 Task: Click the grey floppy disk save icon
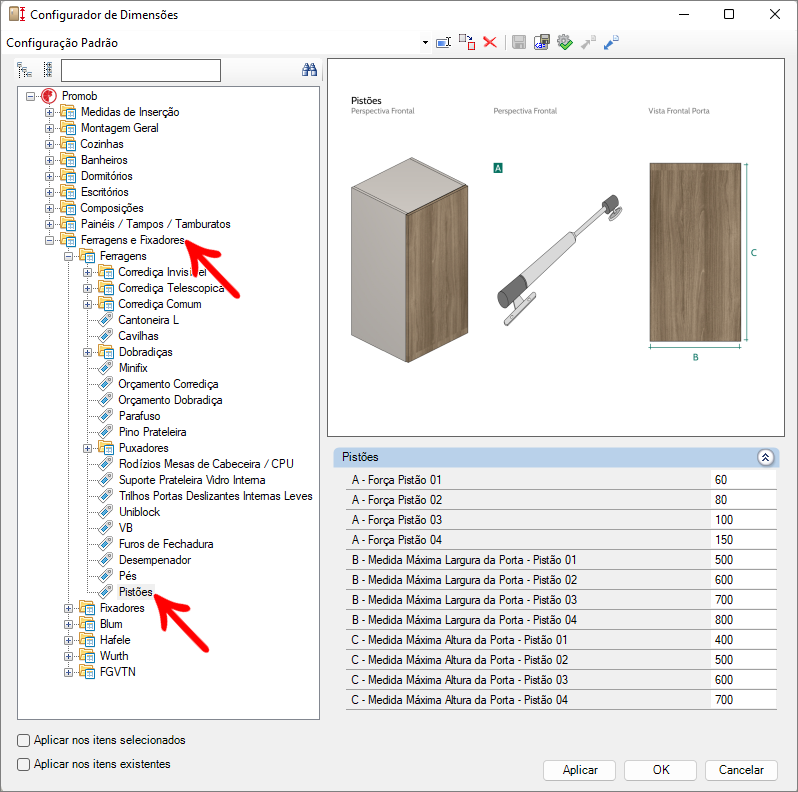pyautogui.click(x=519, y=42)
